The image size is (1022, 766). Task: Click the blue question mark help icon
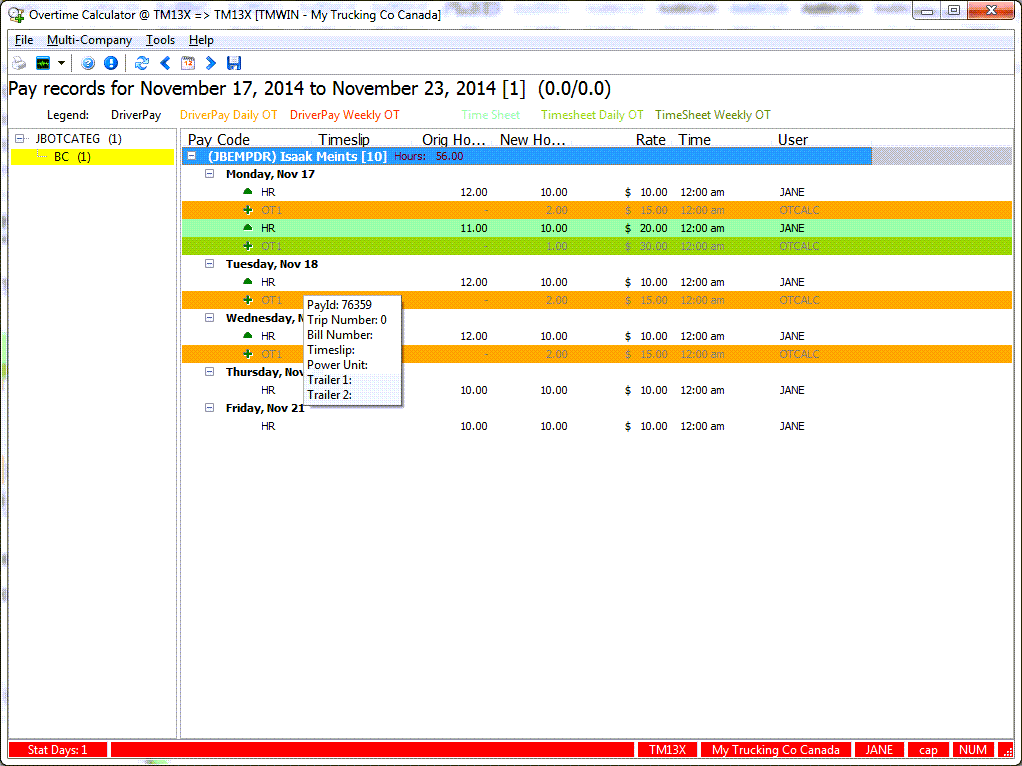(88, 63)
